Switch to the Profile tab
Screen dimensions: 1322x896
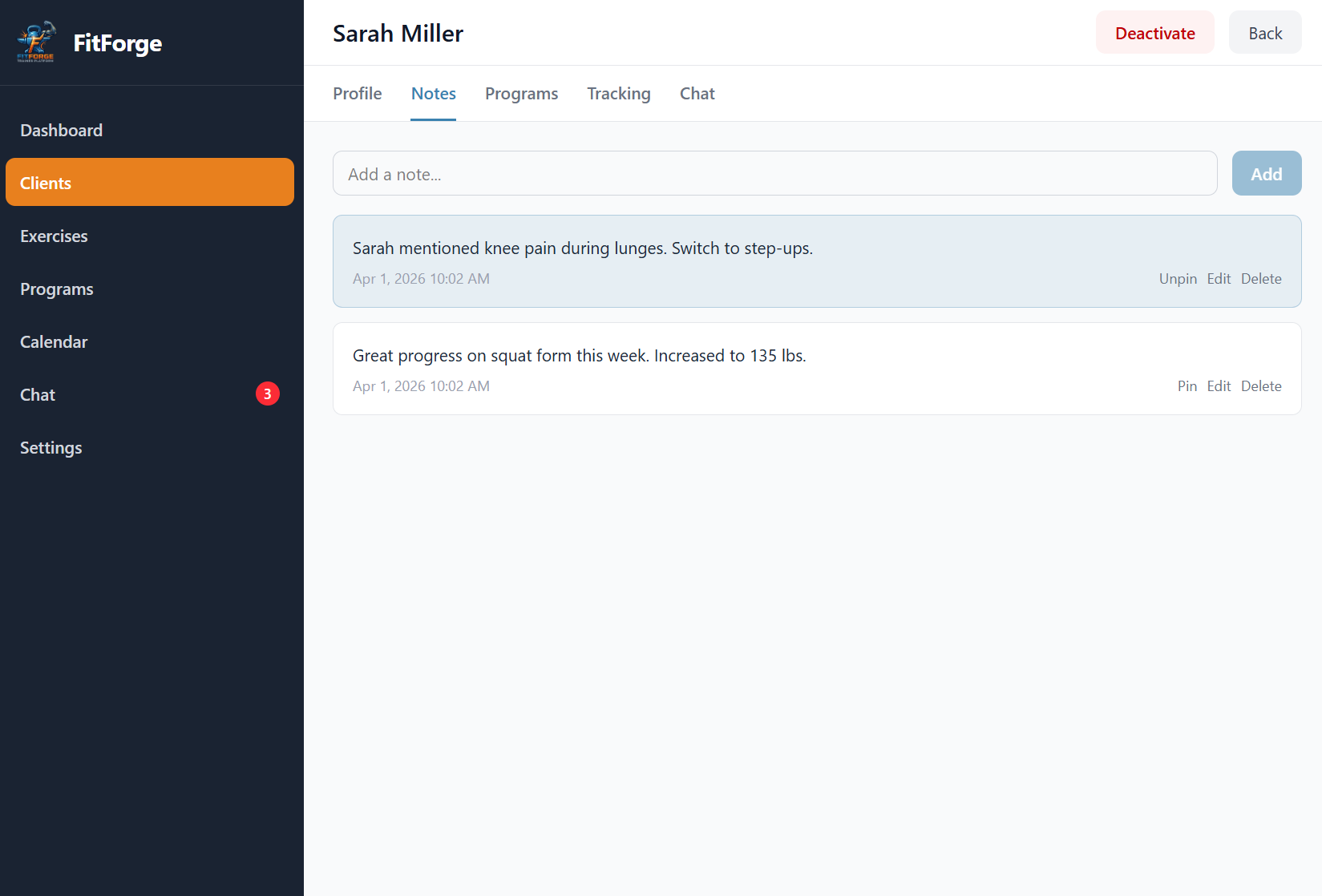click(x=357, y=94)
